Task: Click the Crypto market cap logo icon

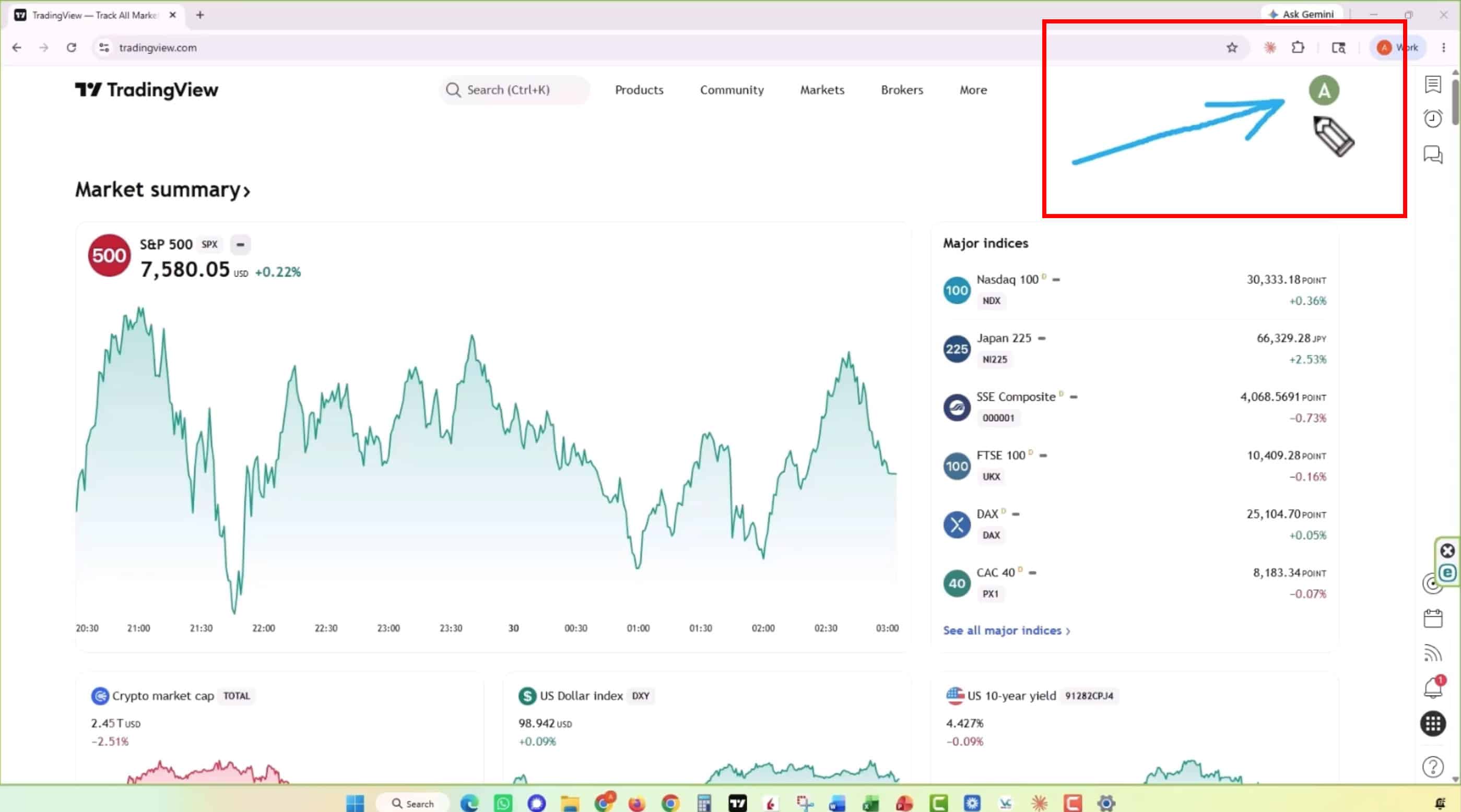Action: (x=100, y=696)
